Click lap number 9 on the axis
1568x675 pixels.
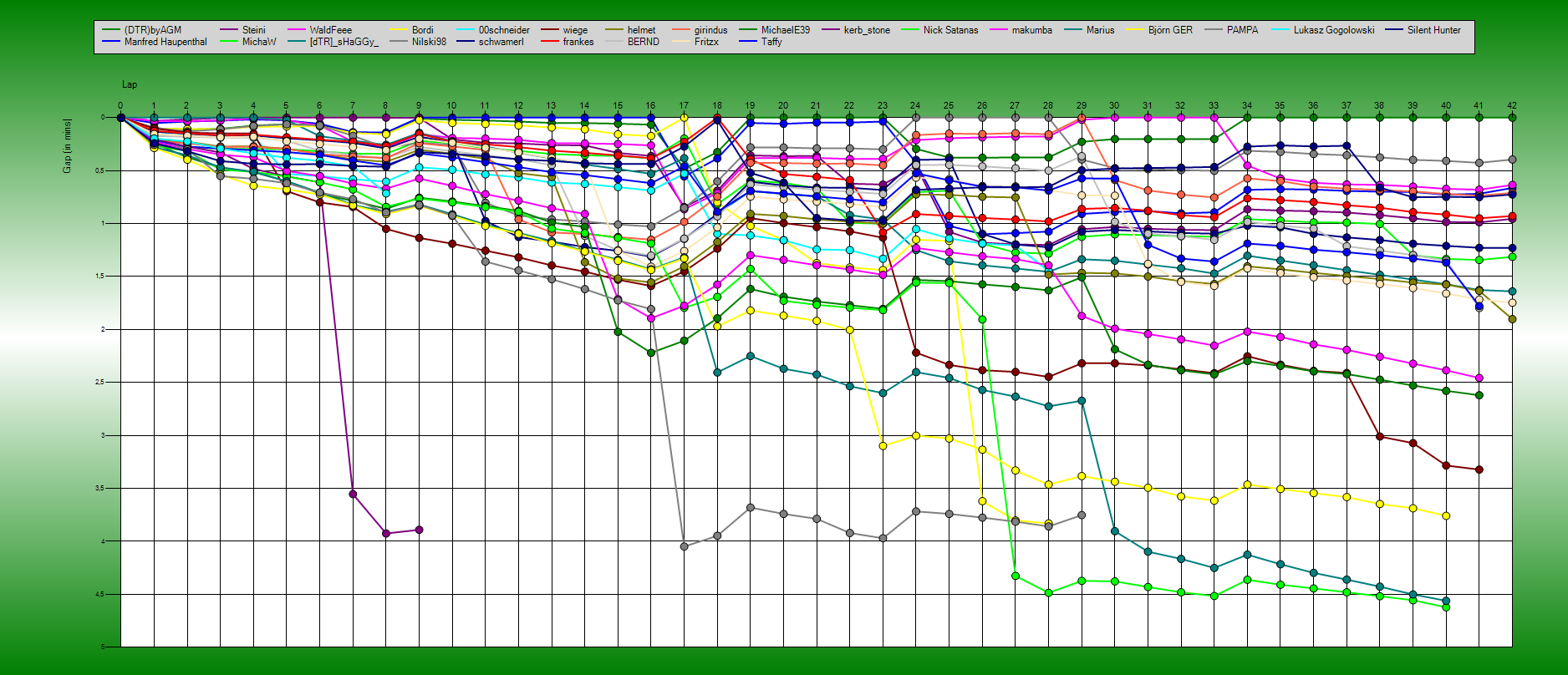[419, 106]
